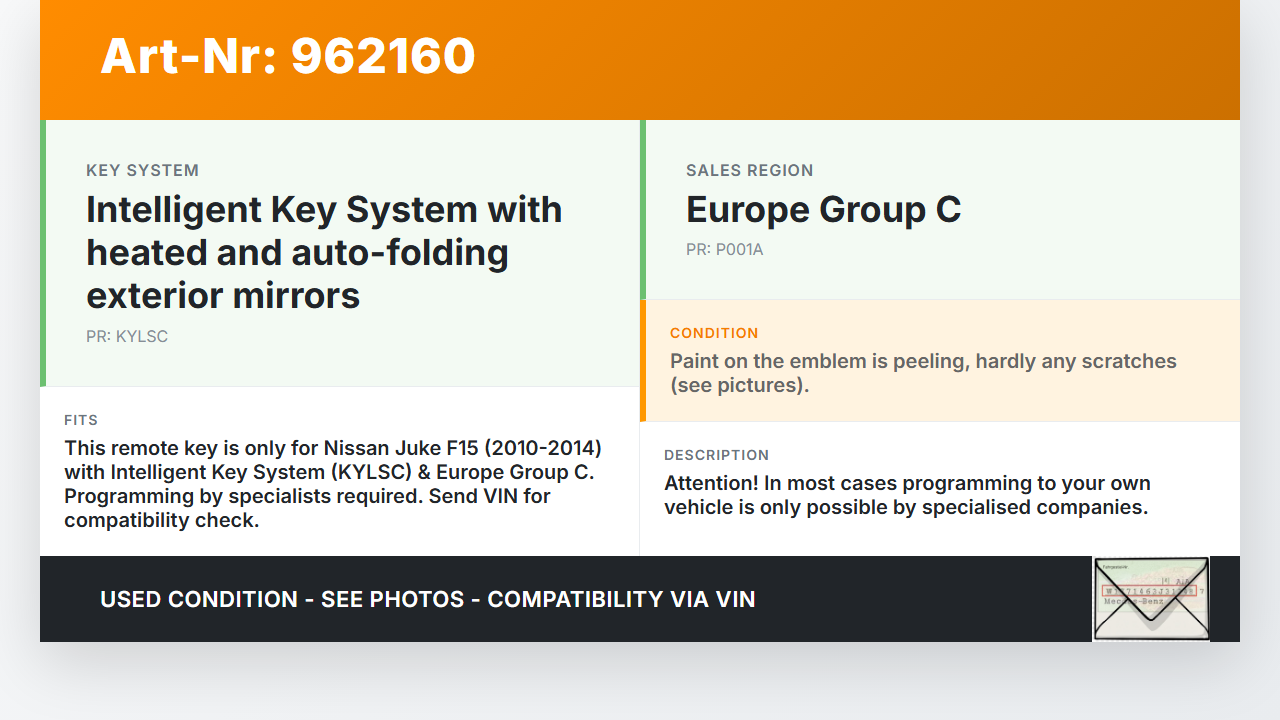Open the VIN envelope thumbnail in the footer
1280x720 pixels.
[1151, 599]
